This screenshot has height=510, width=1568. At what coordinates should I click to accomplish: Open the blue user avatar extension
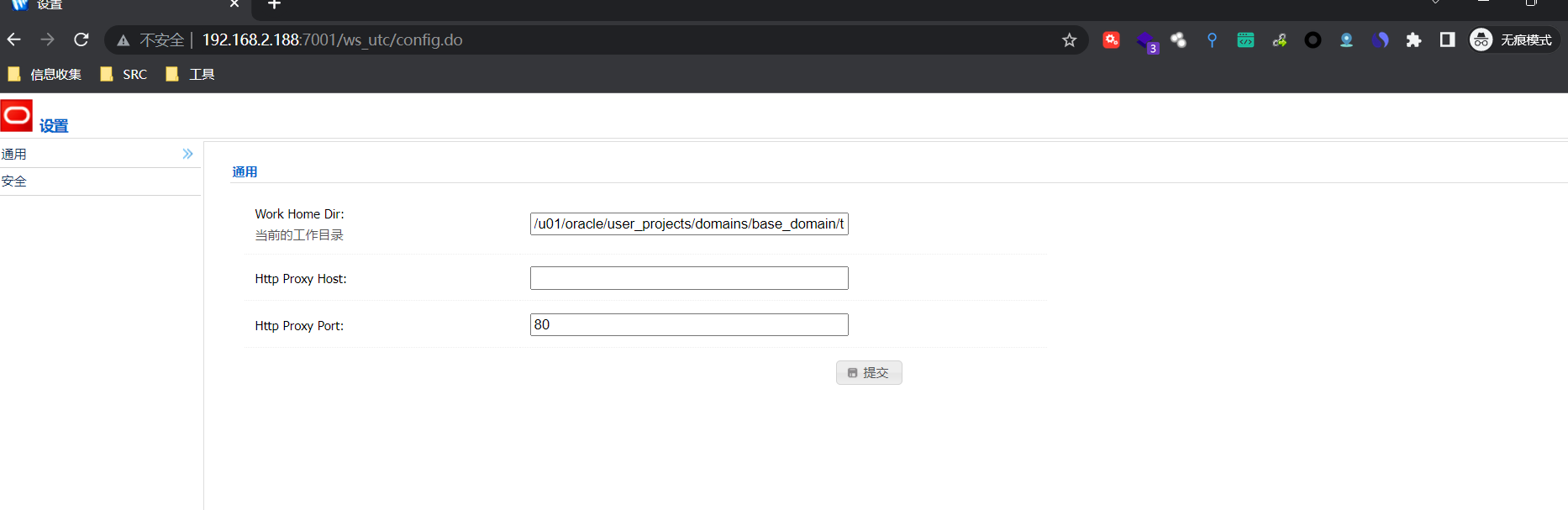coord(1346,39)
